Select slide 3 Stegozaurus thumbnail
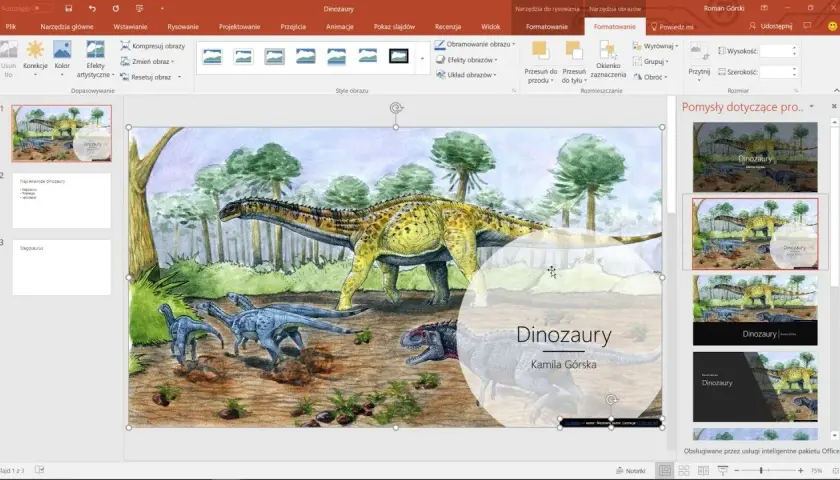This screenshot has height=480, width=840. [62, 267]
